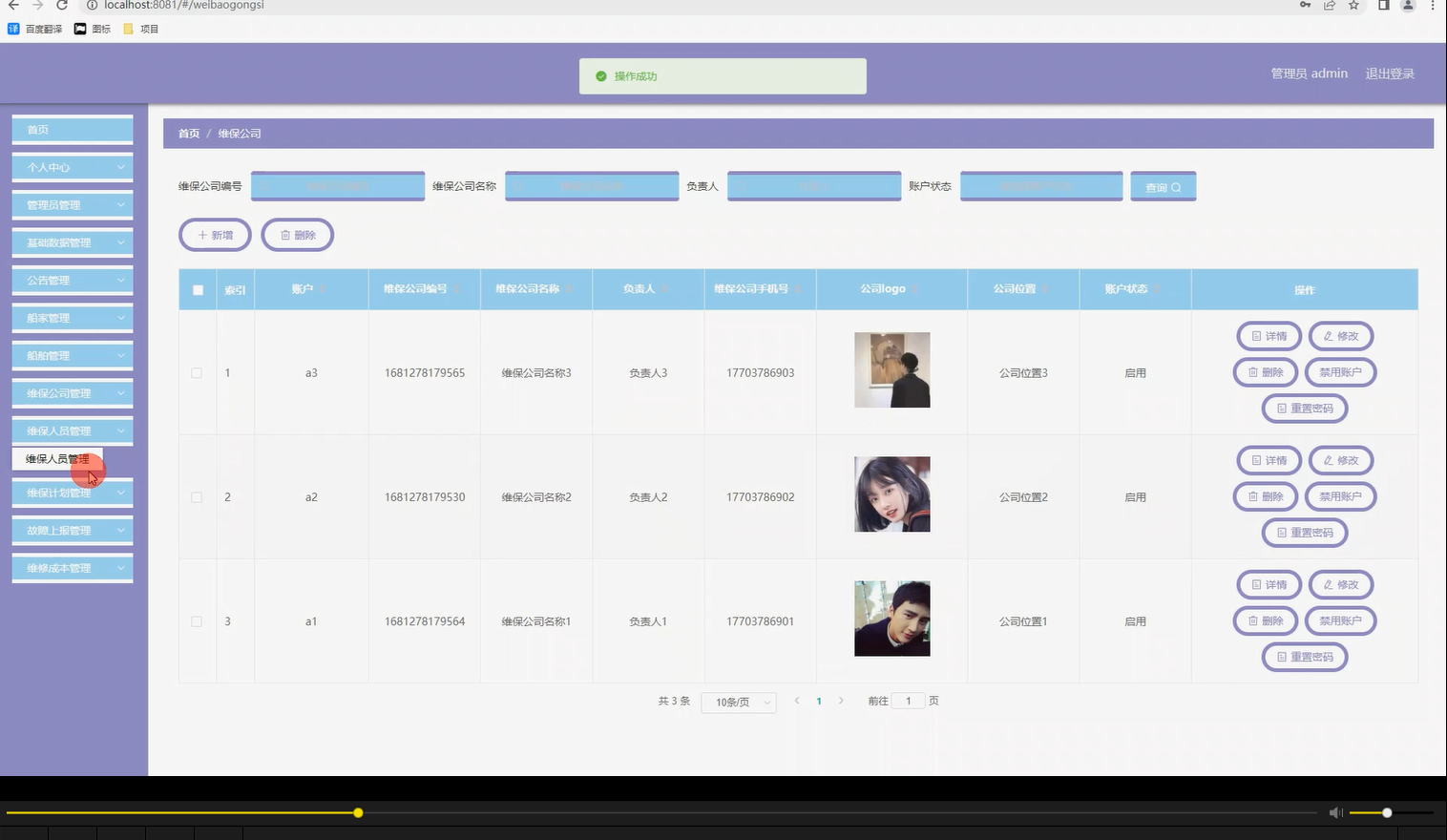The height and width of the screenshot is (840, 1447).
Task: Disable the account via 禁用账户 in row one
Action: [x=1340, y=372]
